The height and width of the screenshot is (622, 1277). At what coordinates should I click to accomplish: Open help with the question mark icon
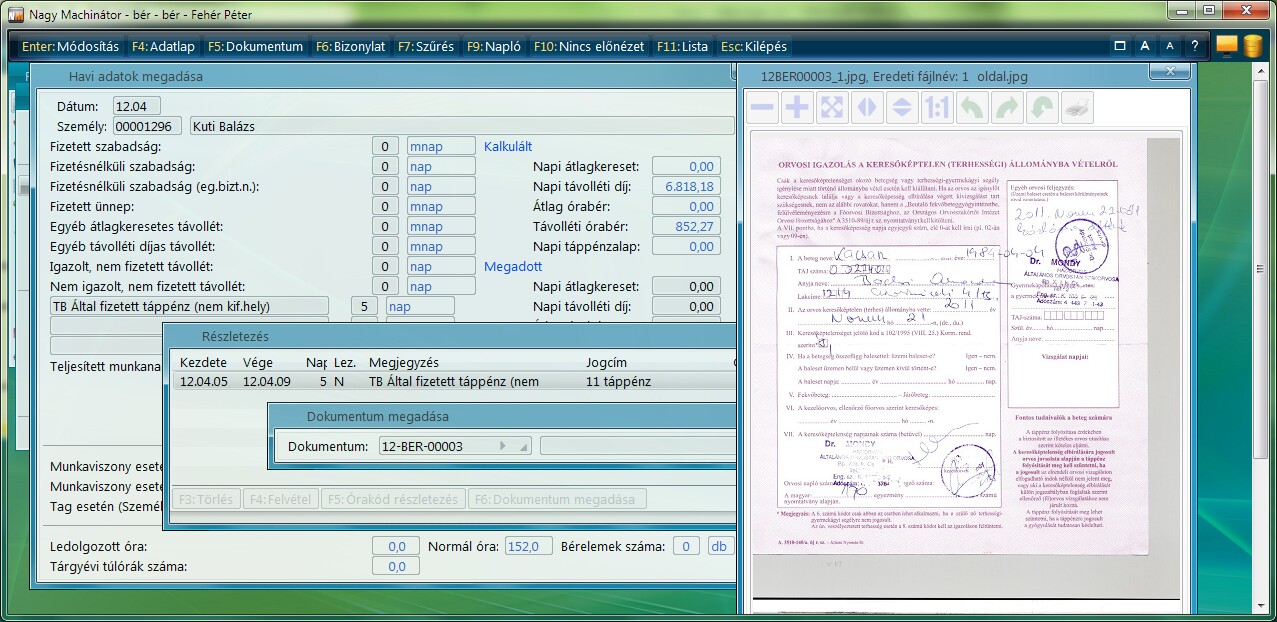click(1194, 46)
